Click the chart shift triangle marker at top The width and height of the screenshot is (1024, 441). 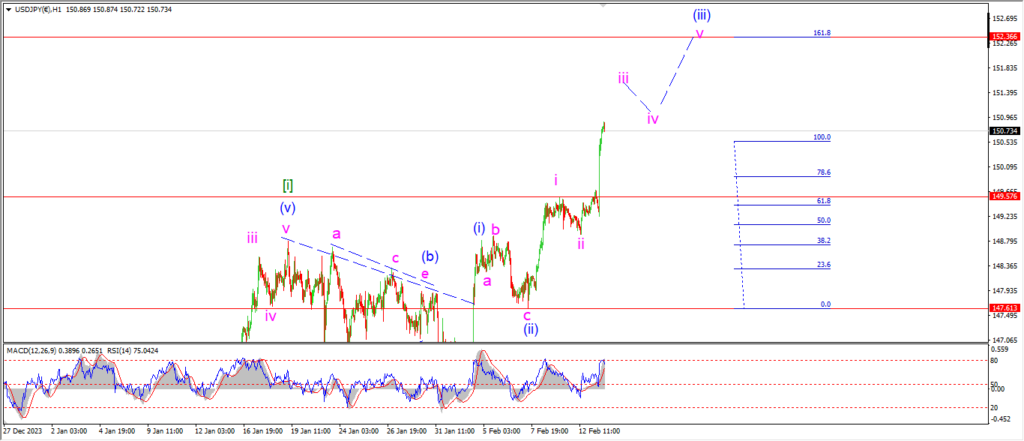(x=603, y=4)
